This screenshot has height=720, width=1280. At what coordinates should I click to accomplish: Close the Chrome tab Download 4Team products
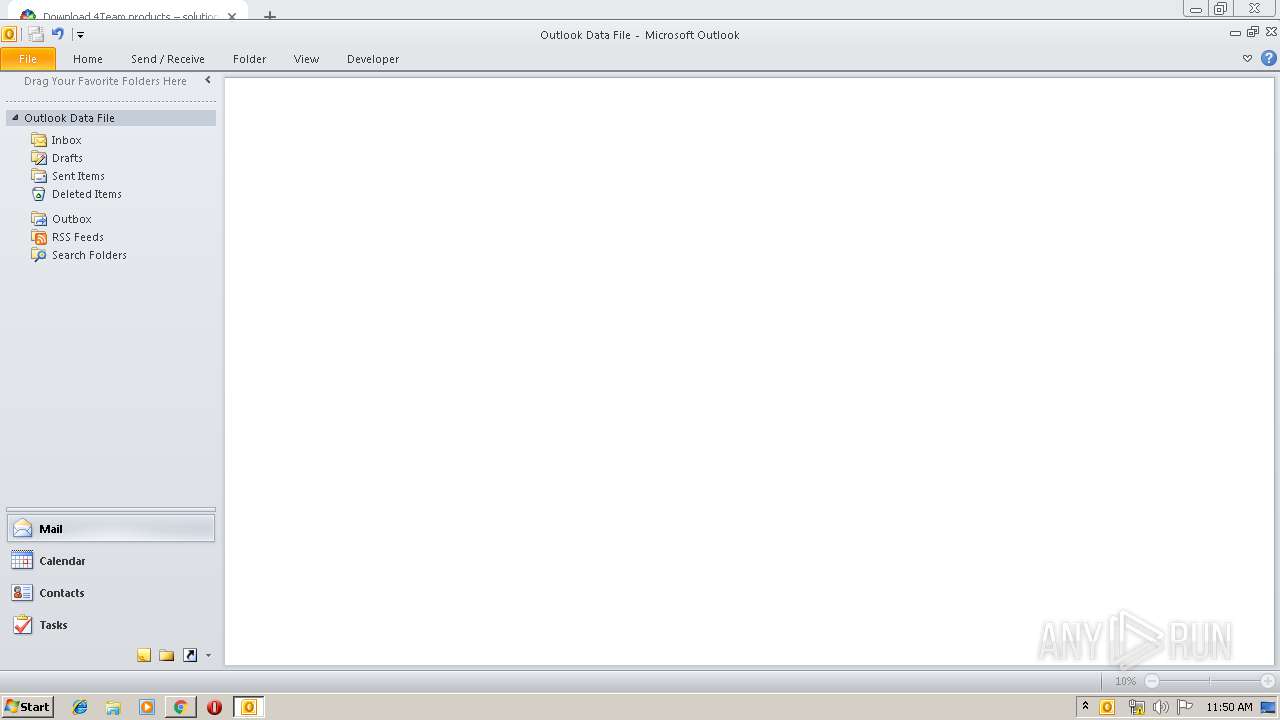[231, 16]
